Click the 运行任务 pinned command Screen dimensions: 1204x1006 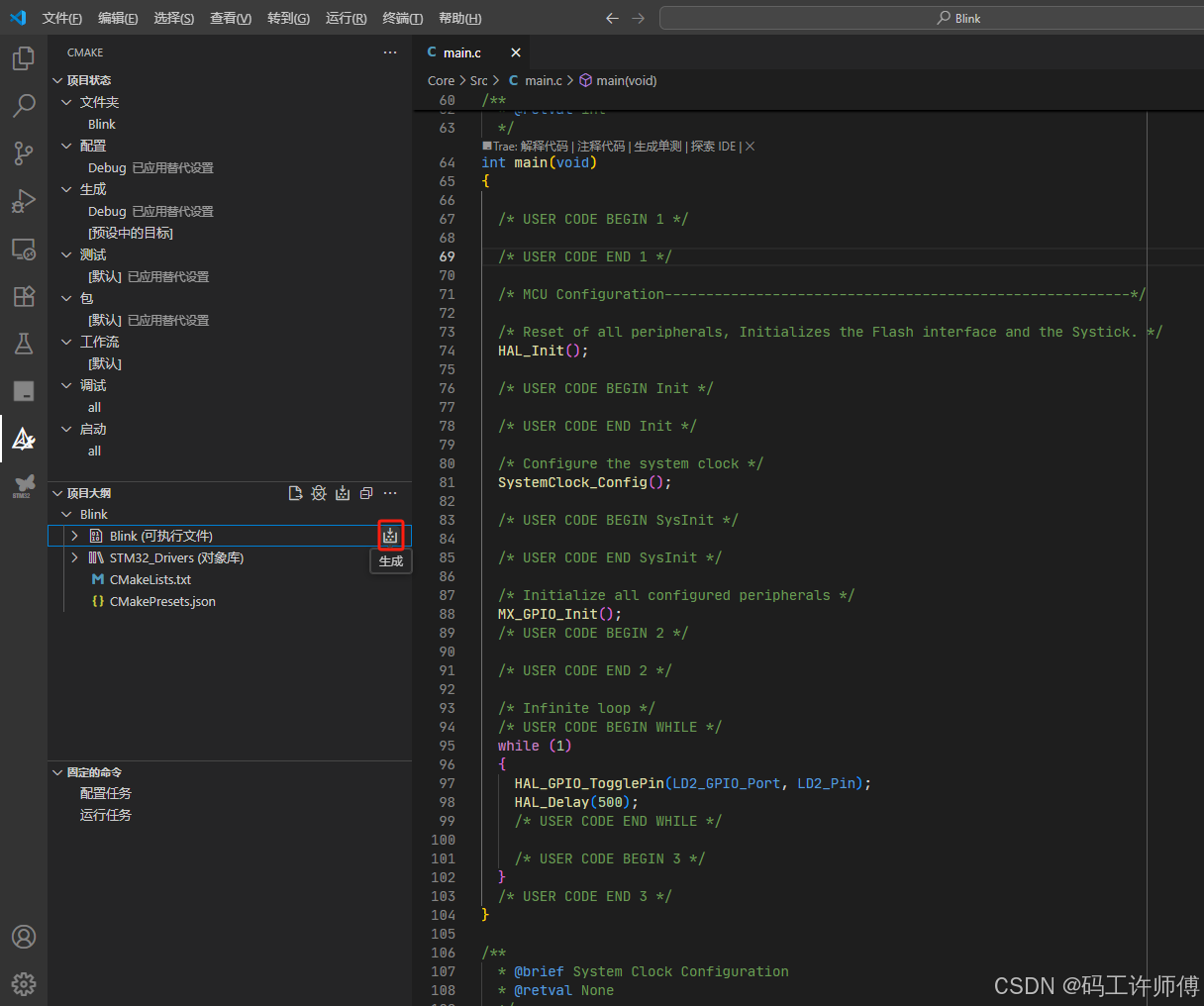[x=106, y=815]
